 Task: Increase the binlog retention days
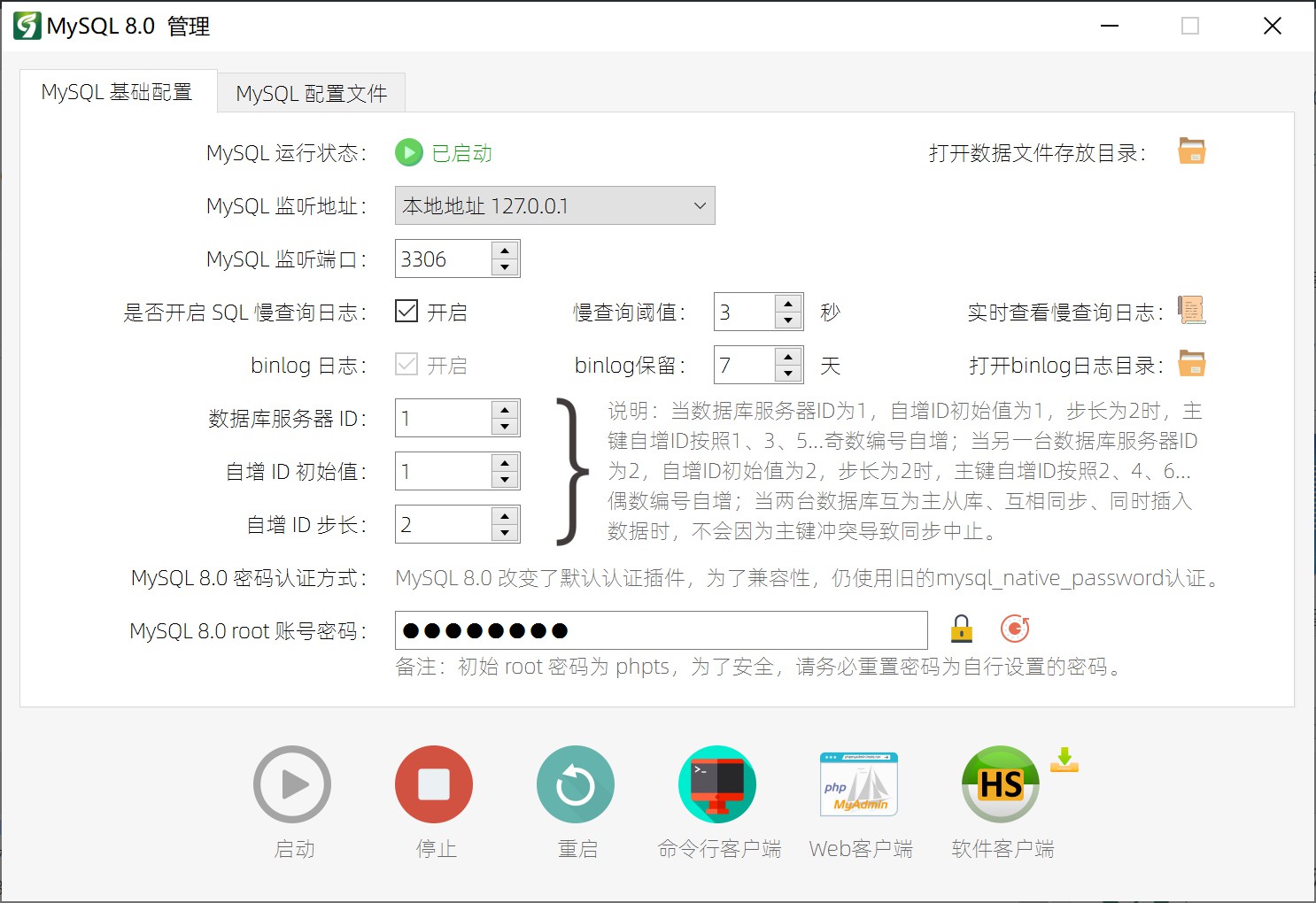pos(788,357)
